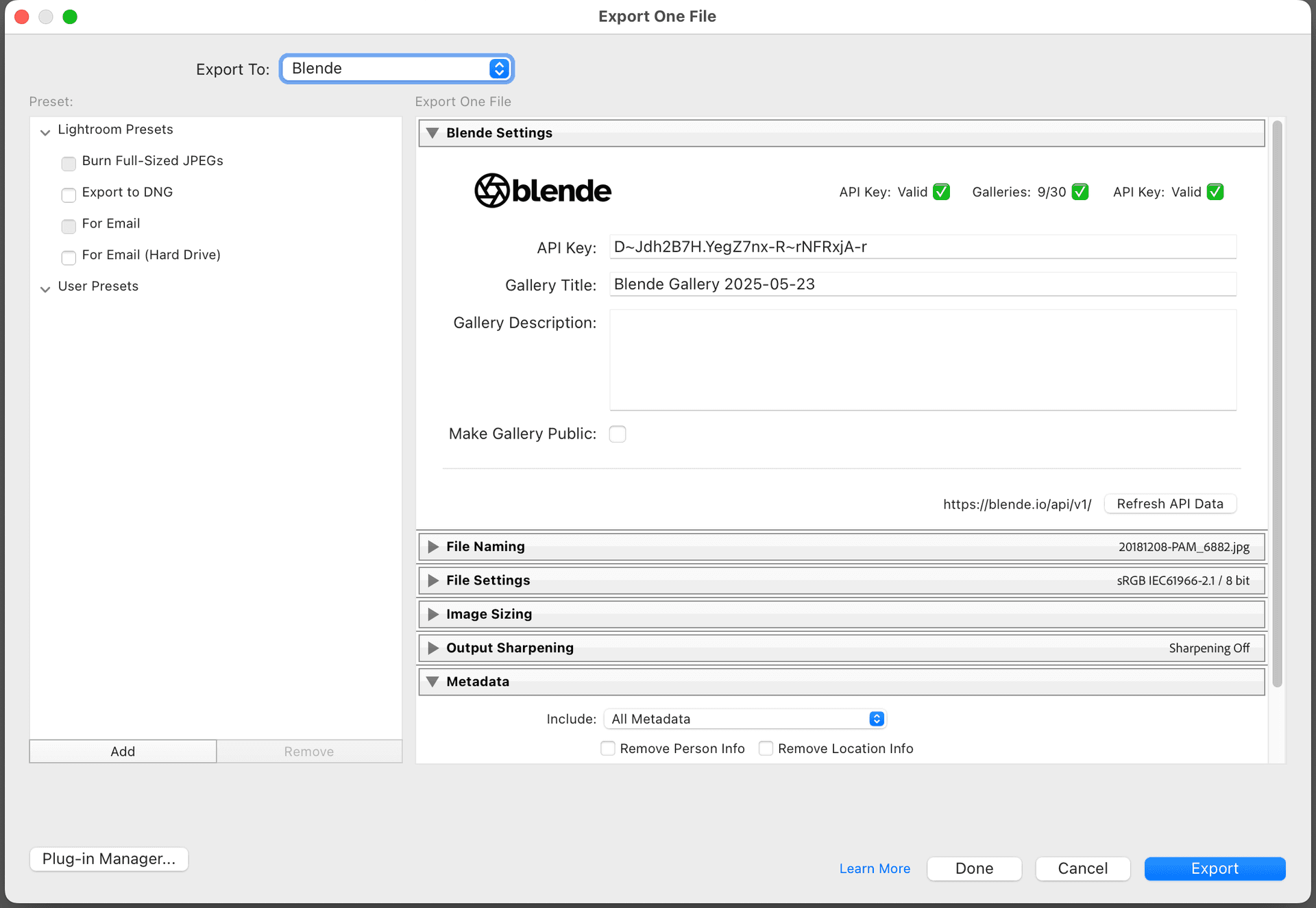Enable Make Gallery Public

[x=618, y=434]
